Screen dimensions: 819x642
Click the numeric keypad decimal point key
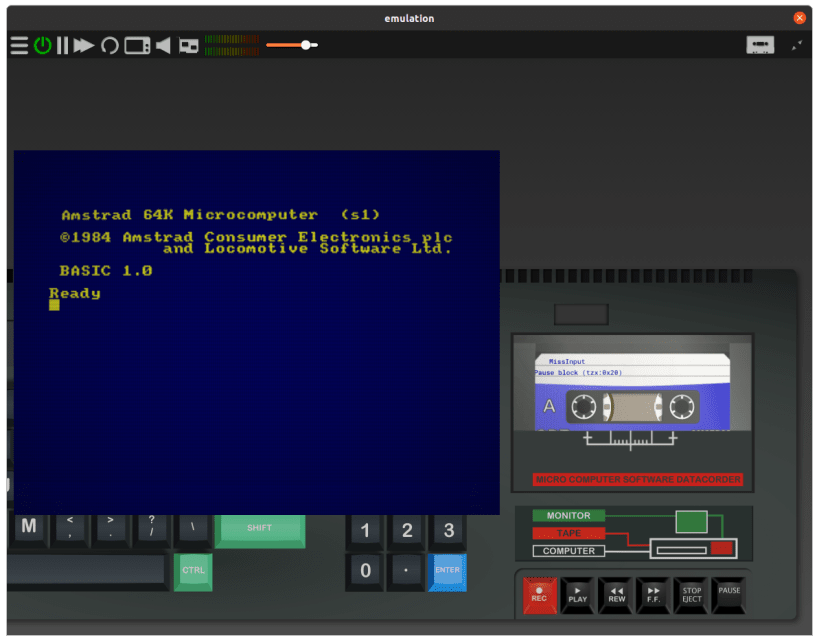(406, 571)
